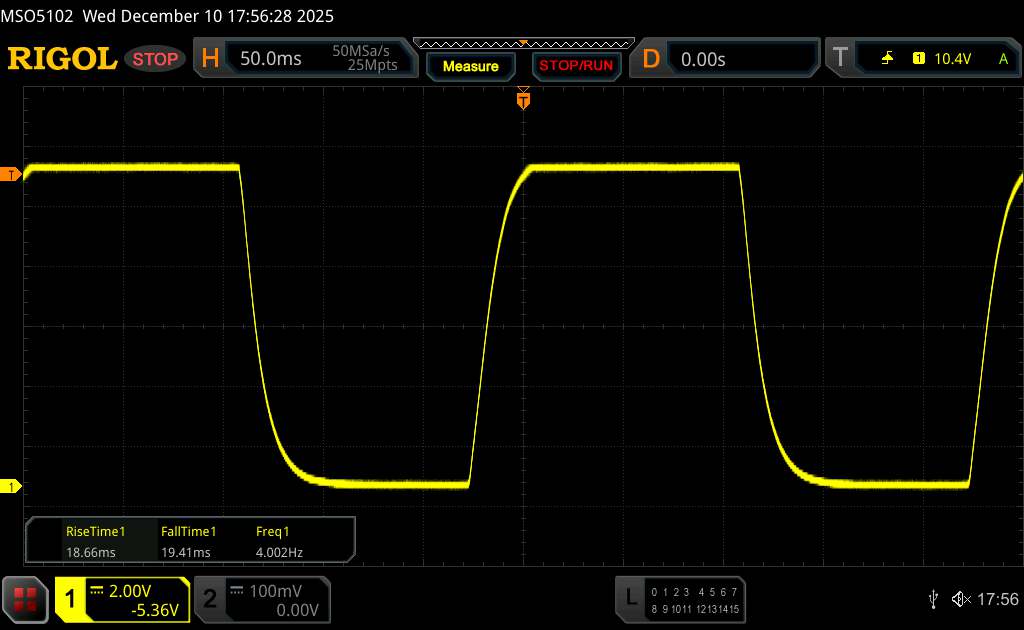Screen dimensions: 1024x630
Task: Click the waveform memory position bar
Action: (523, 43)
